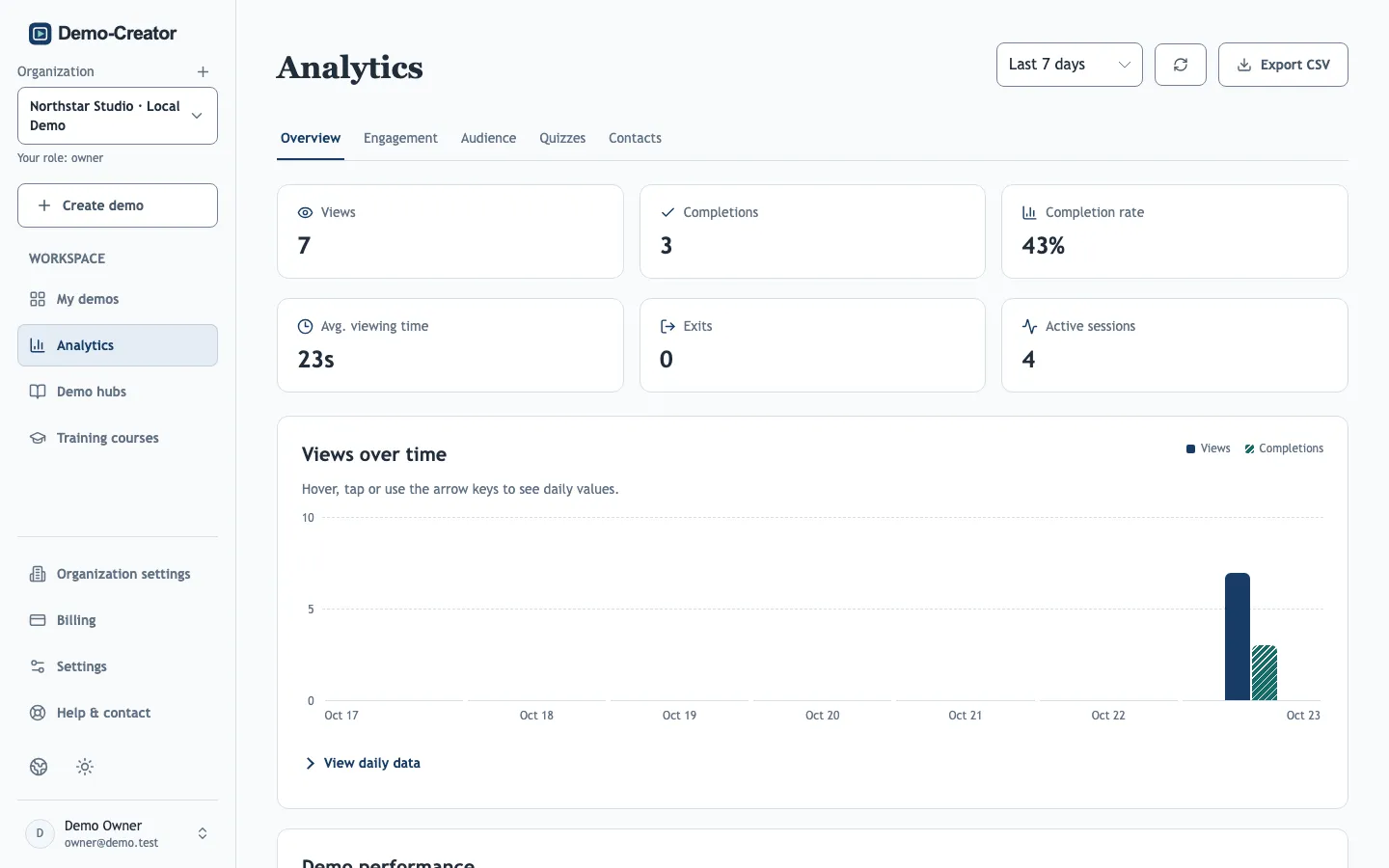Click the graduation cap icon for Training courses

(38, 438)
